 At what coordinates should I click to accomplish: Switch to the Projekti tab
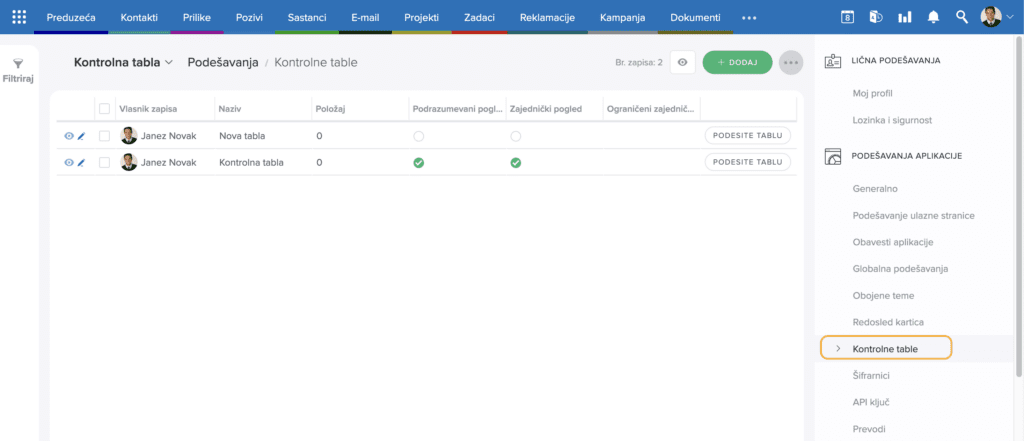[421, 18]
